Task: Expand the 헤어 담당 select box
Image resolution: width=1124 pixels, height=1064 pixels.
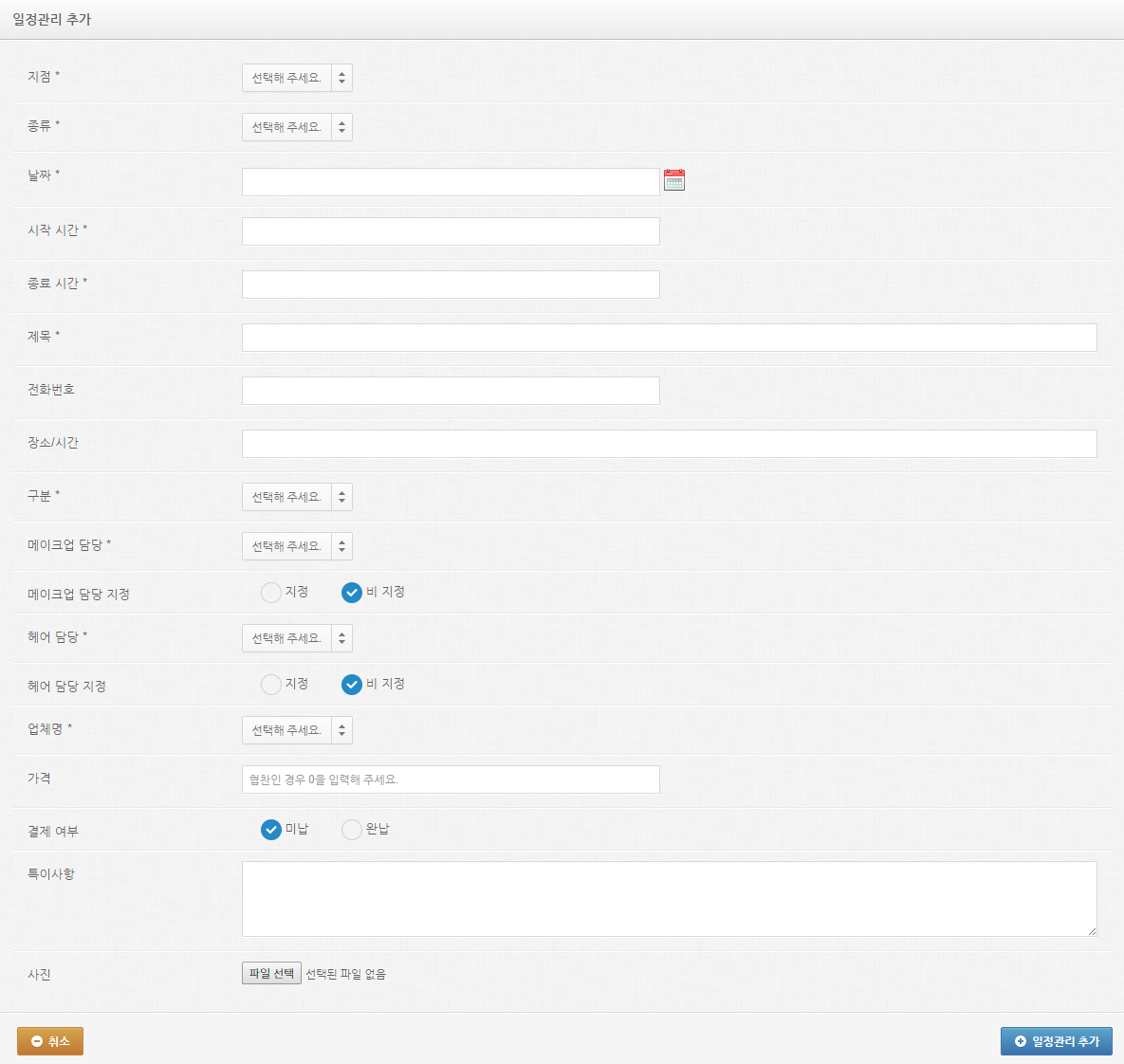Action: pyautogui.click(x=297, y=638)
